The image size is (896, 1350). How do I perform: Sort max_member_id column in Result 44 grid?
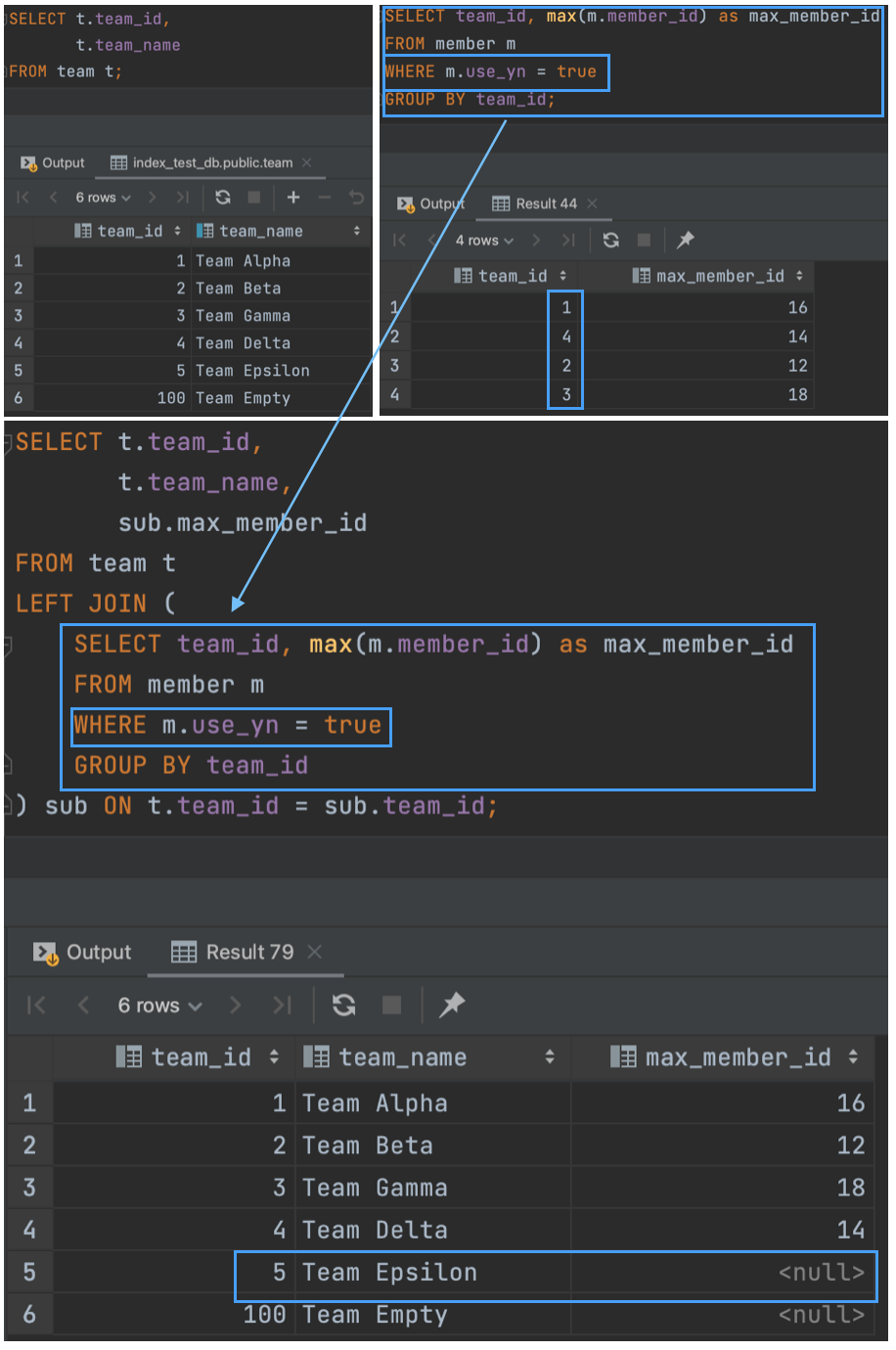(x=800, y=276)
